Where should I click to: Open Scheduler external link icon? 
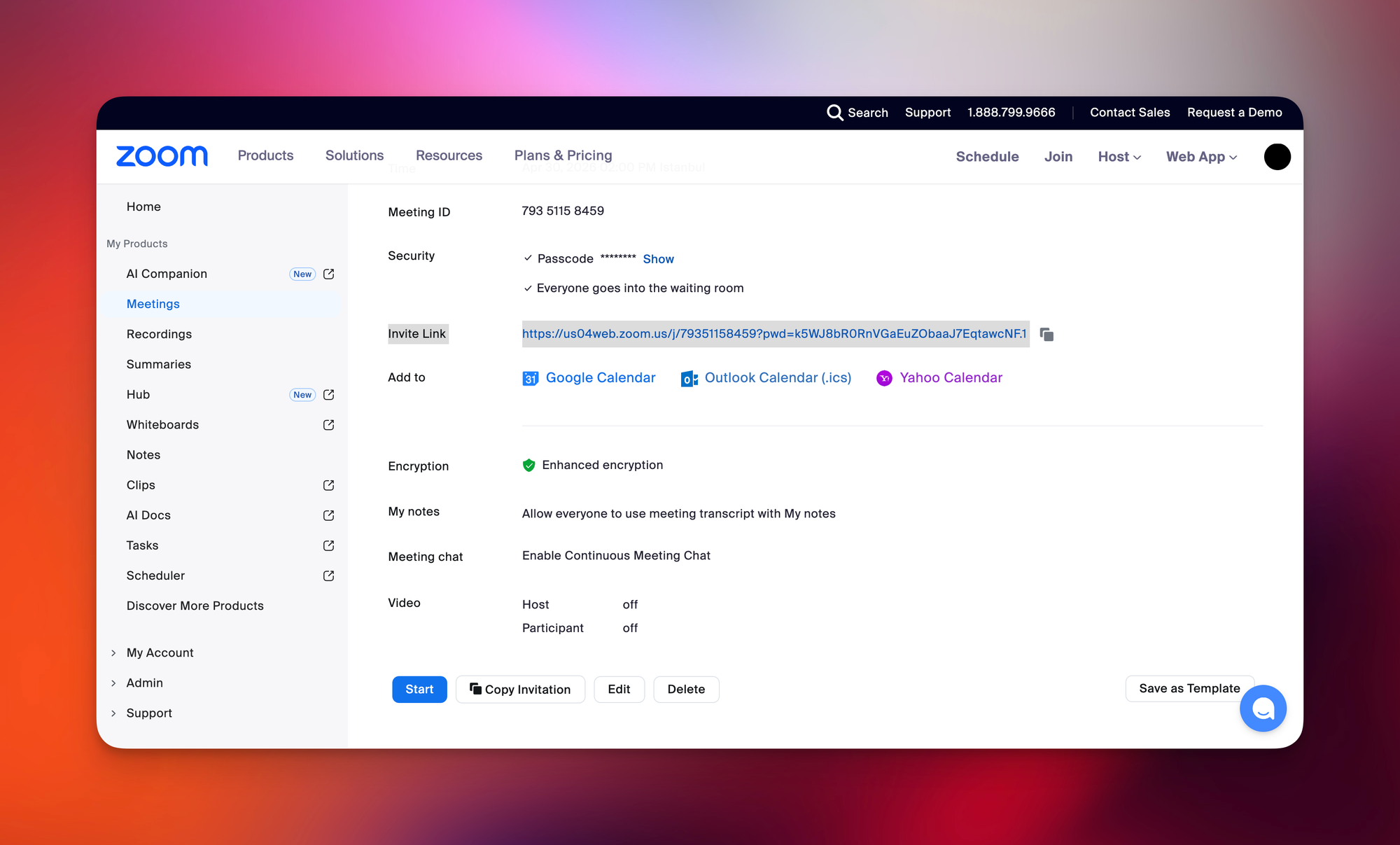click(x=328, y=575)
